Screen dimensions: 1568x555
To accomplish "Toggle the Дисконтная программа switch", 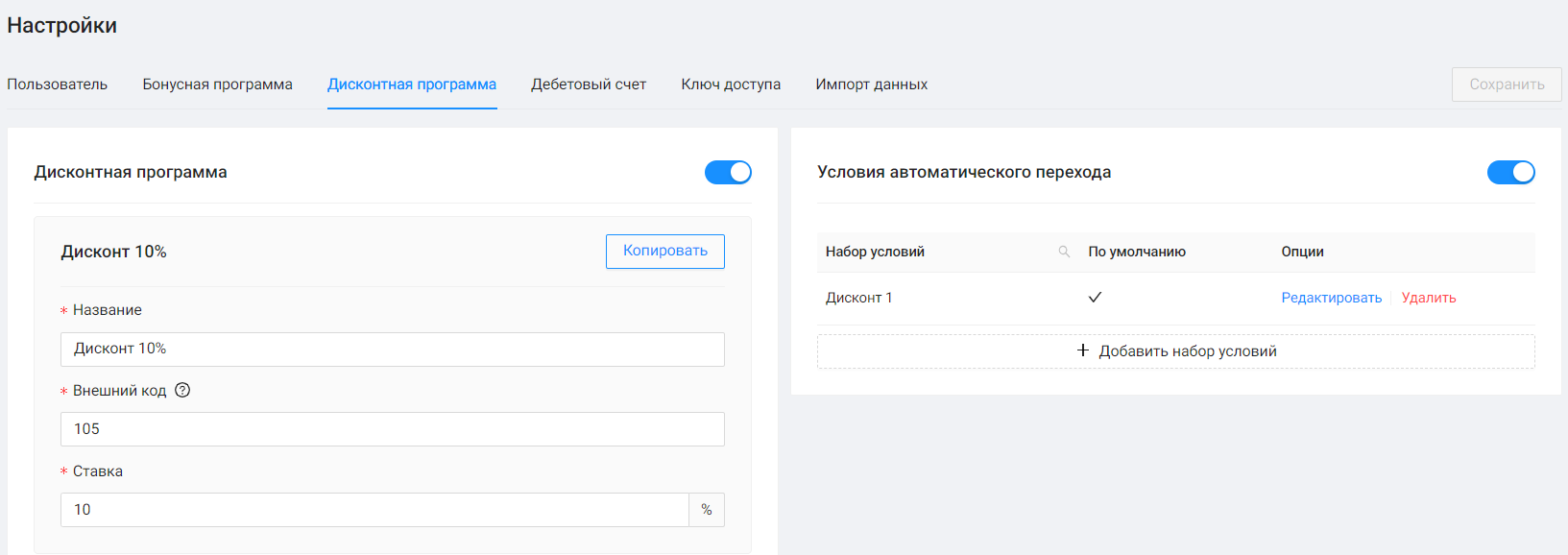I will pyautogui.click(x=728, y=172).
